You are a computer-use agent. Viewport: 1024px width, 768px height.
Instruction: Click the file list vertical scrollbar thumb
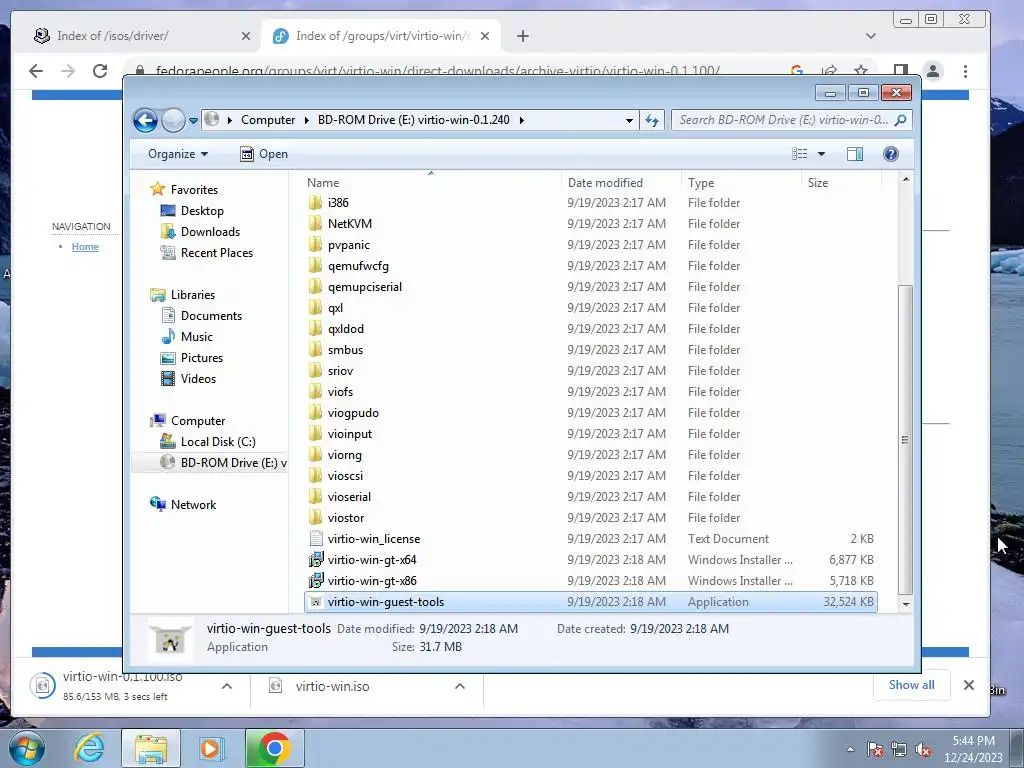click(x=905, y=440)
